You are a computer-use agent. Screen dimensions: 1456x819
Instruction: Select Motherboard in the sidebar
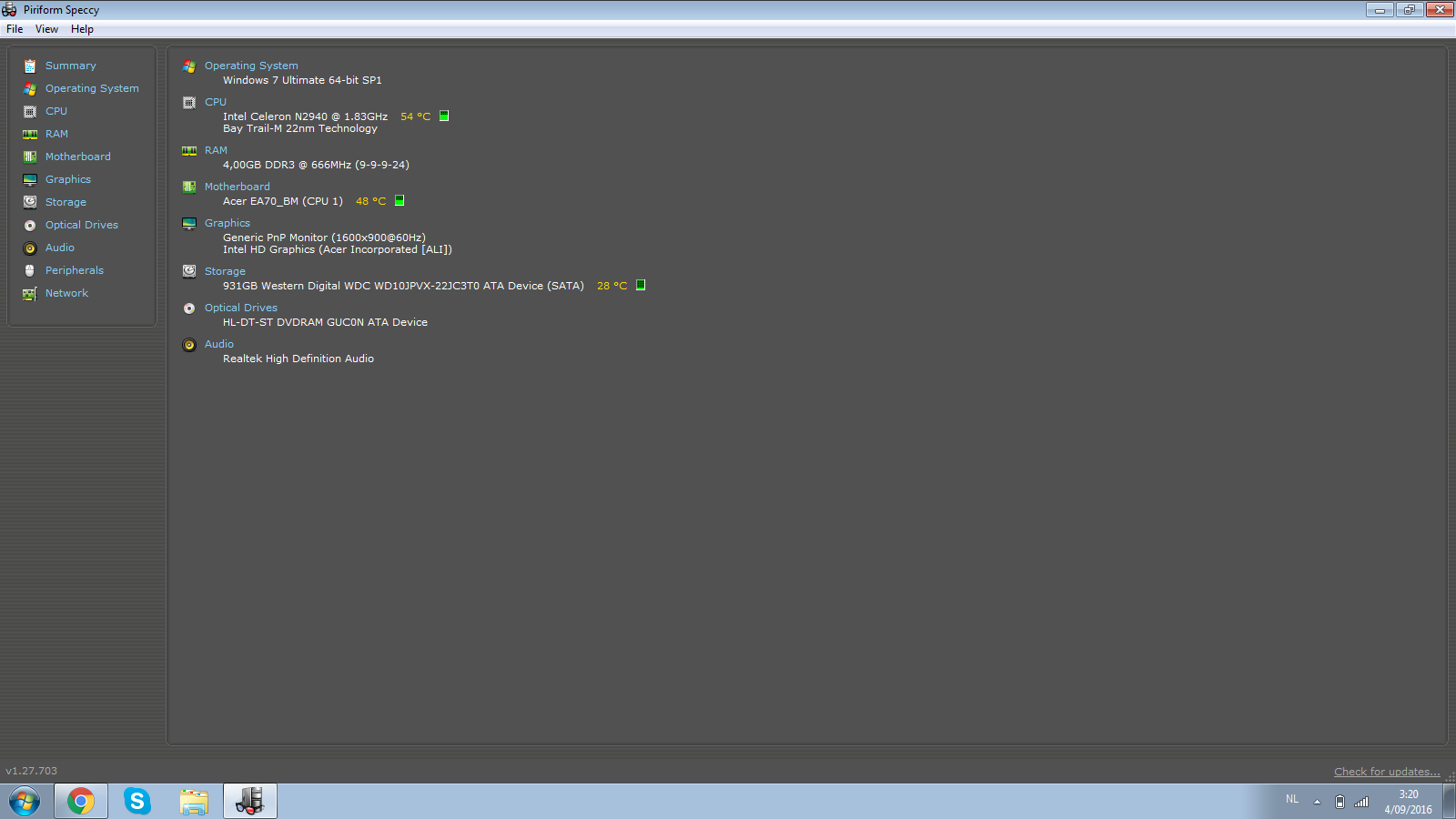pos(78,157)
